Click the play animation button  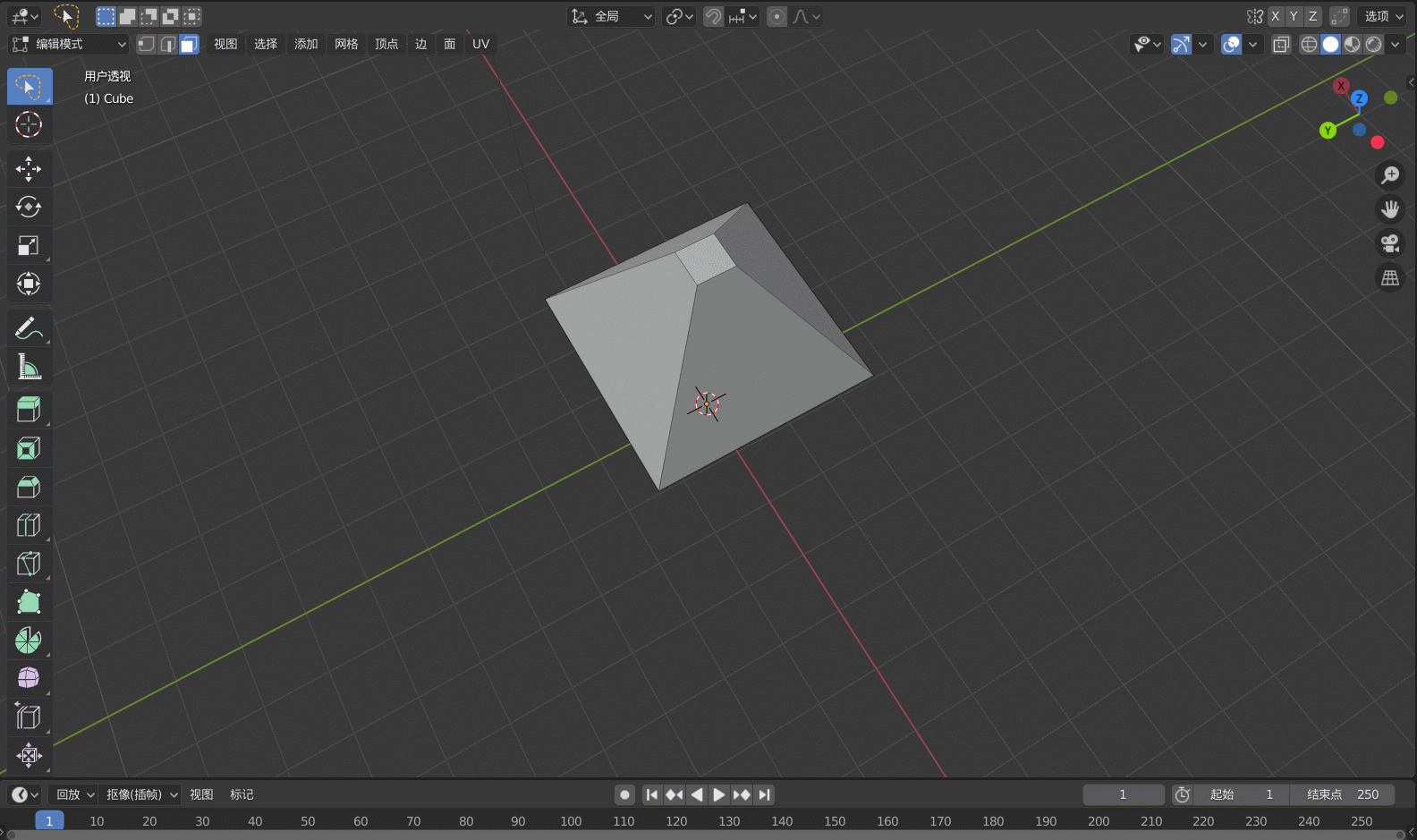click(x=719, y=794)
